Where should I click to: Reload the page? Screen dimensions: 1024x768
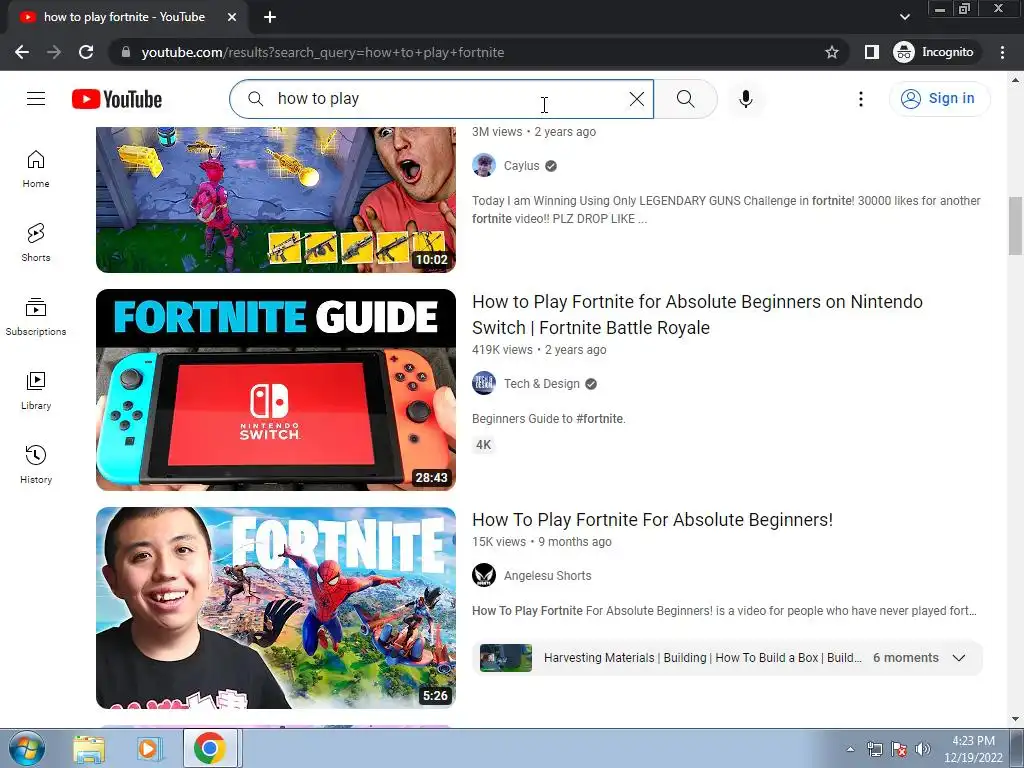pyautogui.click(x=86, y=52)
